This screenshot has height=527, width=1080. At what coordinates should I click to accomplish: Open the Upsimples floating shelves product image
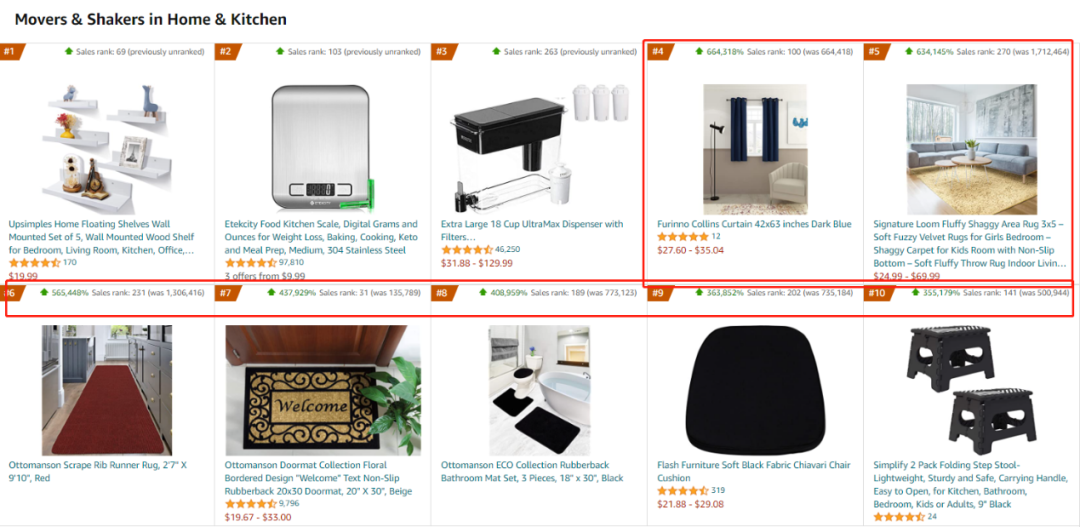(107, 148)
